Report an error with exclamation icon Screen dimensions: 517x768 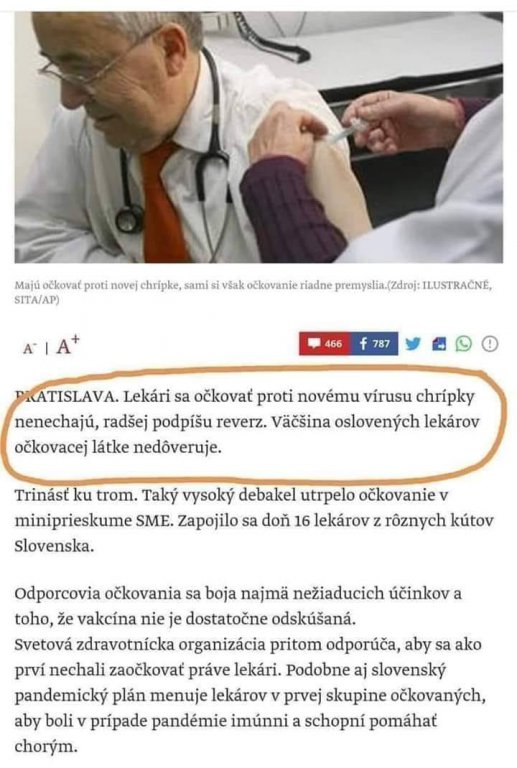point(490,344)
